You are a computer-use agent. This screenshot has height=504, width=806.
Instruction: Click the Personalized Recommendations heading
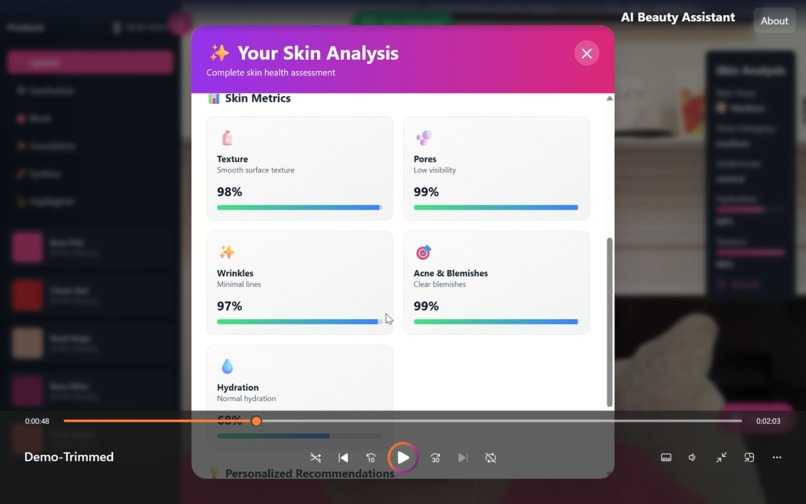309,473
